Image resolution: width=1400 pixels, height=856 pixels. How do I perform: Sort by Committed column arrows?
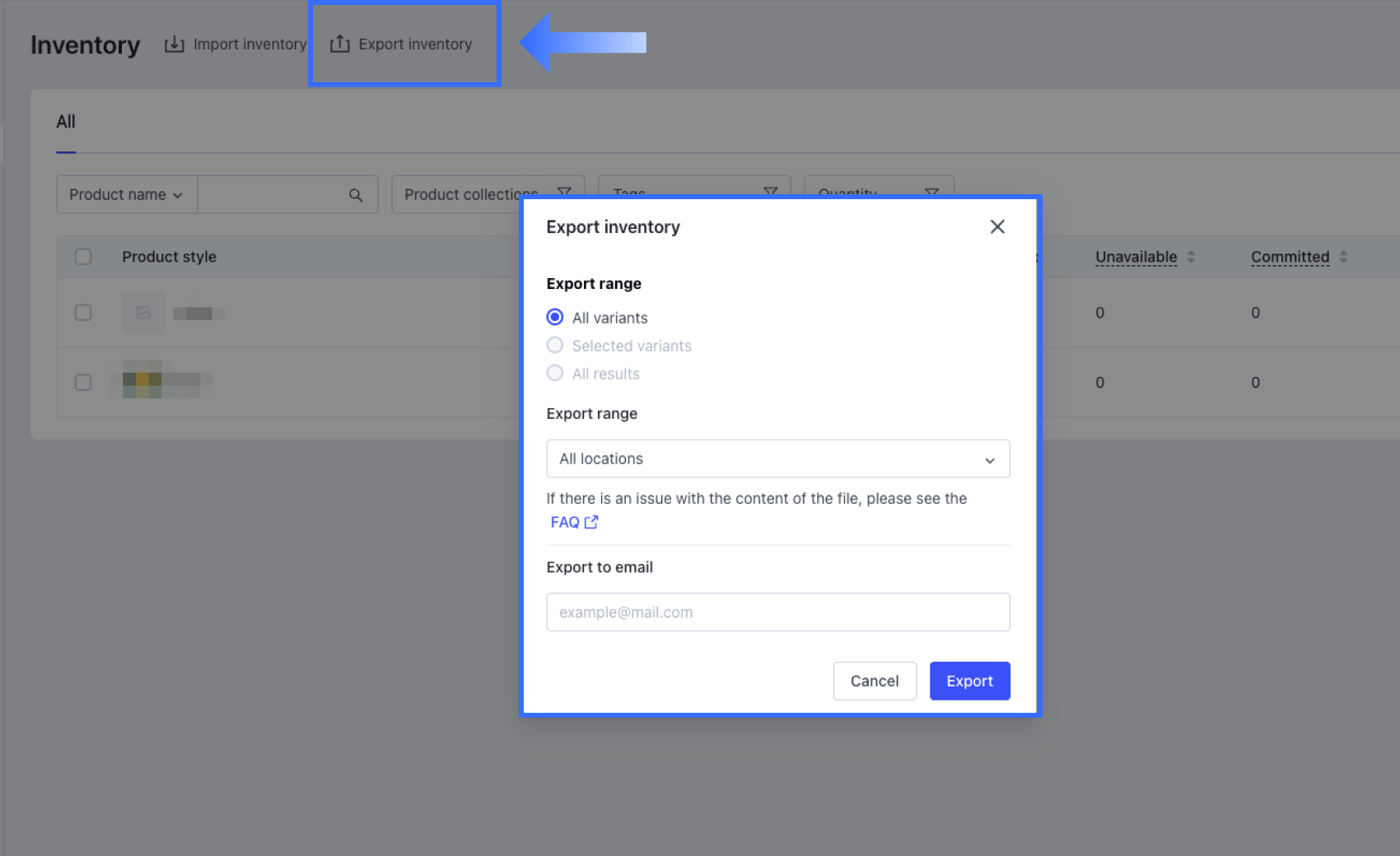pos(1343,257)
